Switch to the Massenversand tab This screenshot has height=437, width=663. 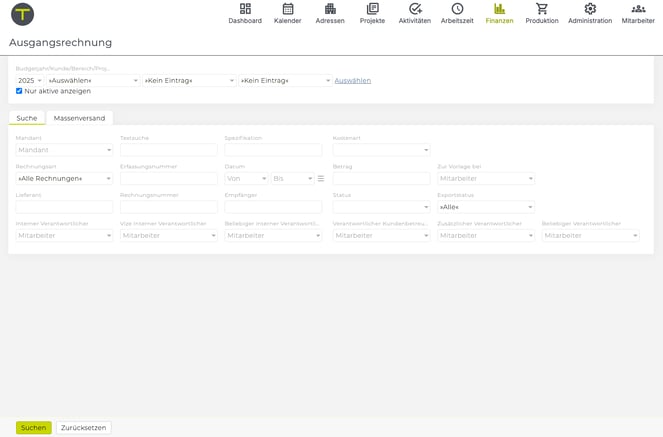[x=79, y=118]
